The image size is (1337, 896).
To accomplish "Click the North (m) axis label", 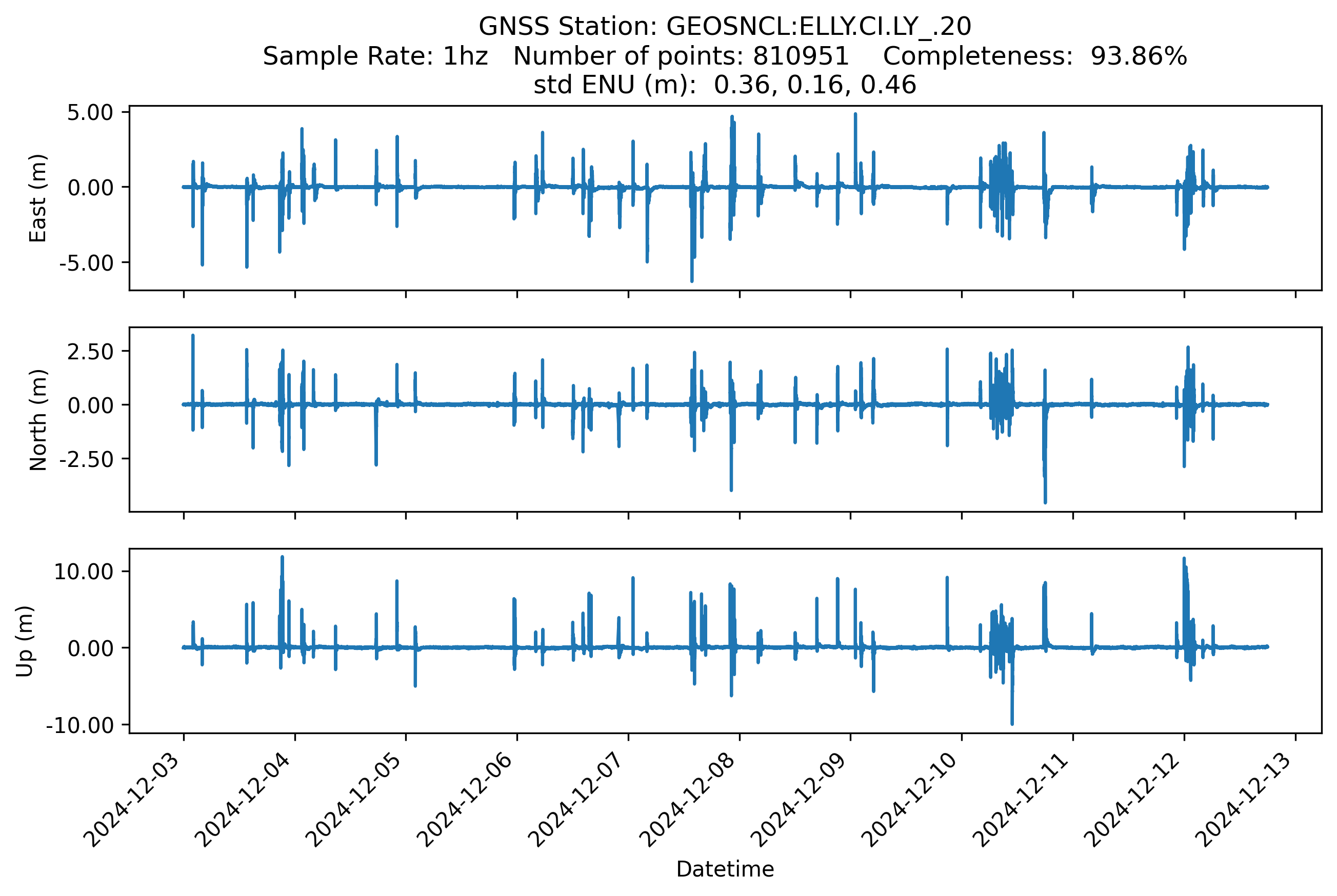I will tap(38, 419).
